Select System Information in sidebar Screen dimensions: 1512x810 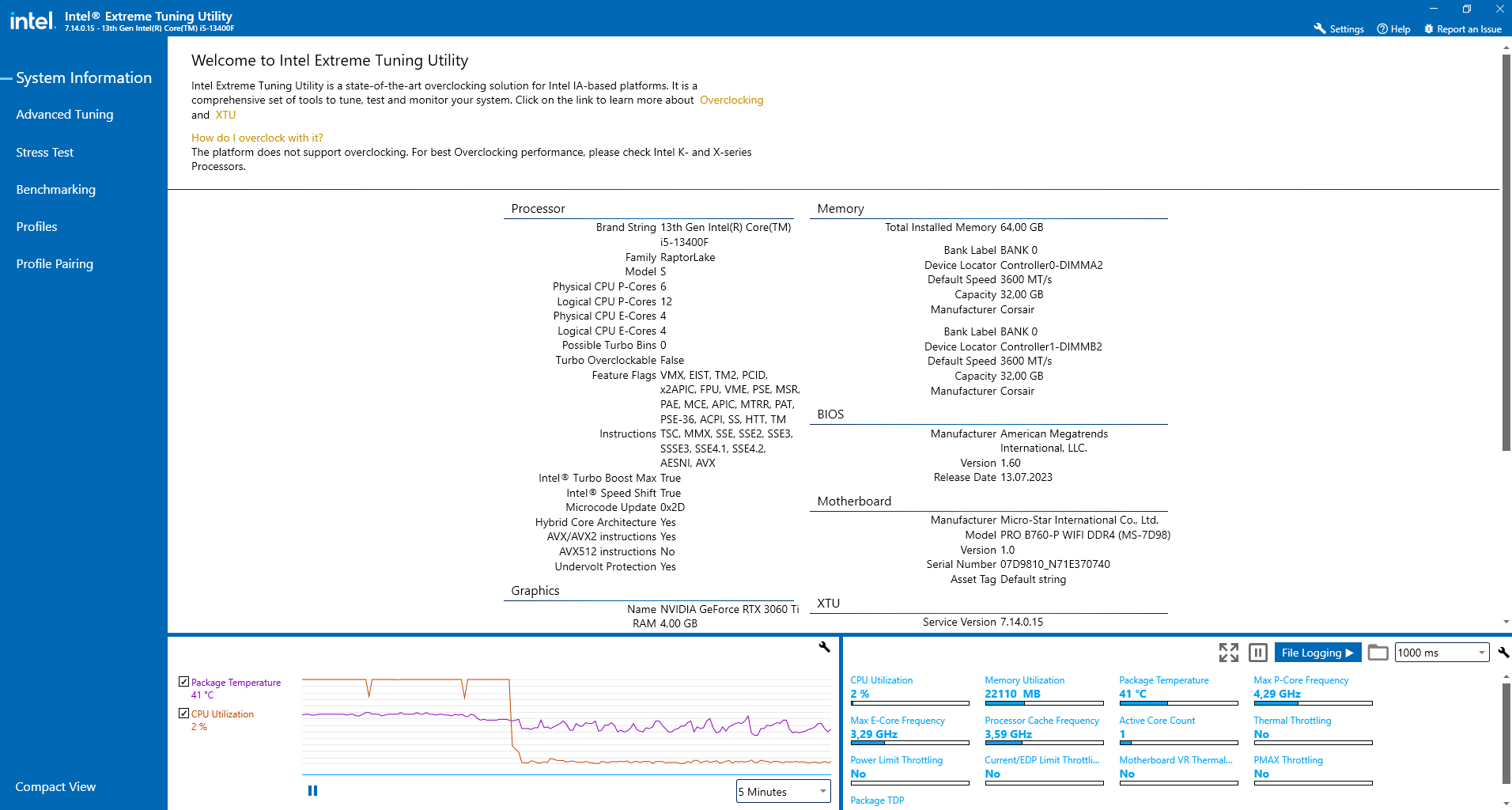84,78
